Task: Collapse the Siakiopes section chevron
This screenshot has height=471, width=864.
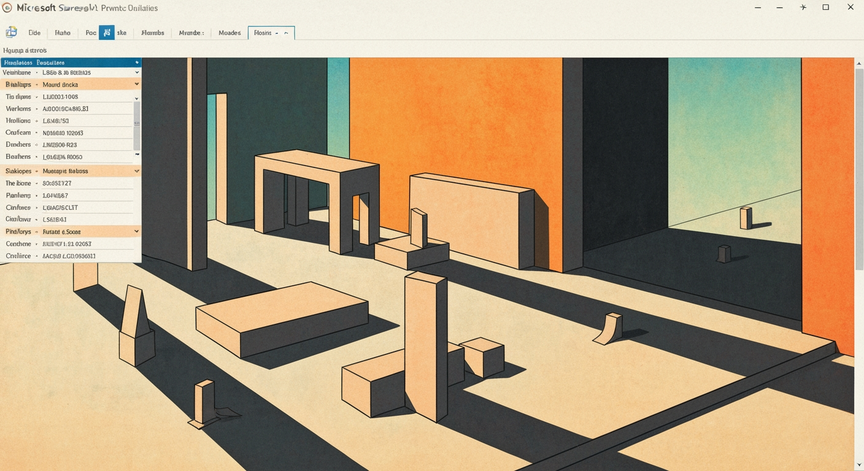Action: coord(137,171)
